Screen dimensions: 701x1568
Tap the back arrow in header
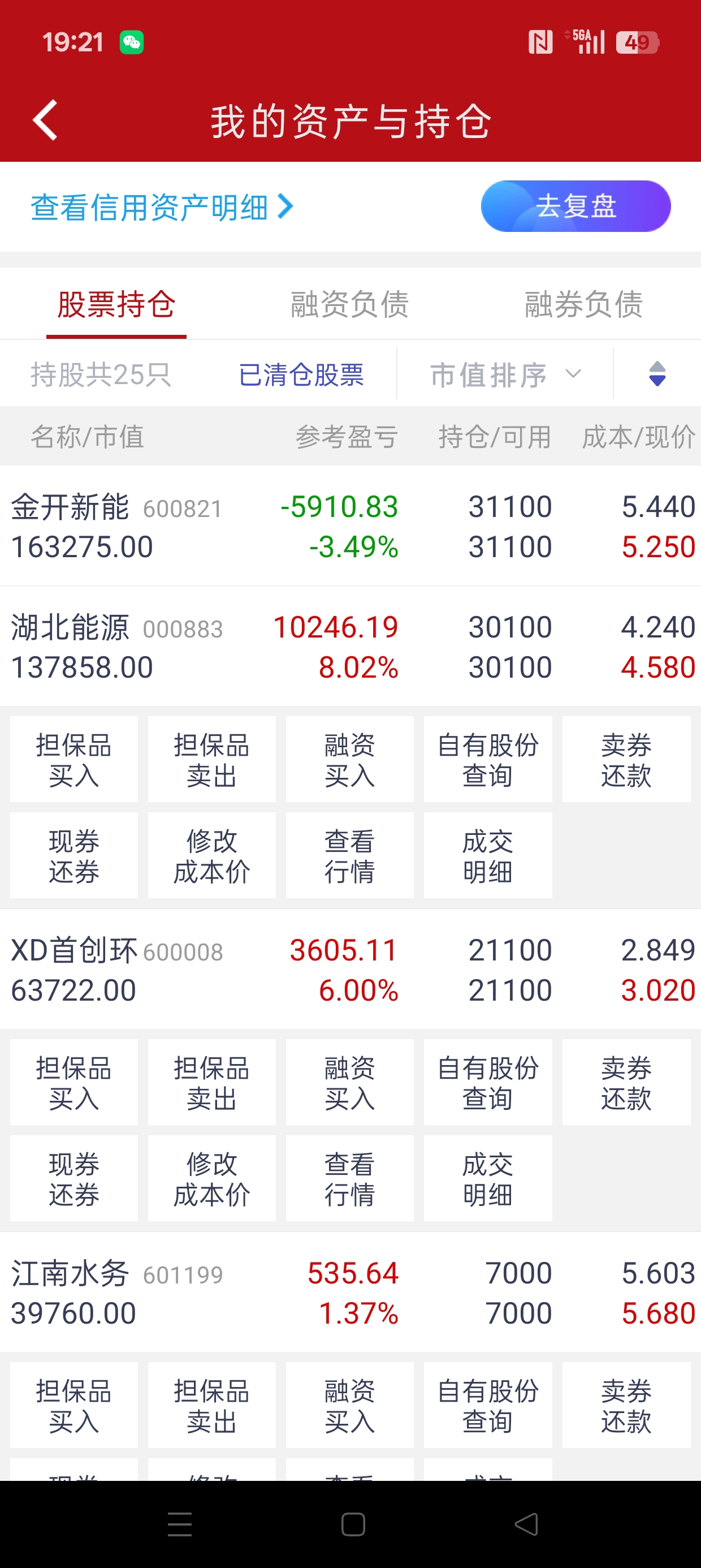tap(45, 120)
